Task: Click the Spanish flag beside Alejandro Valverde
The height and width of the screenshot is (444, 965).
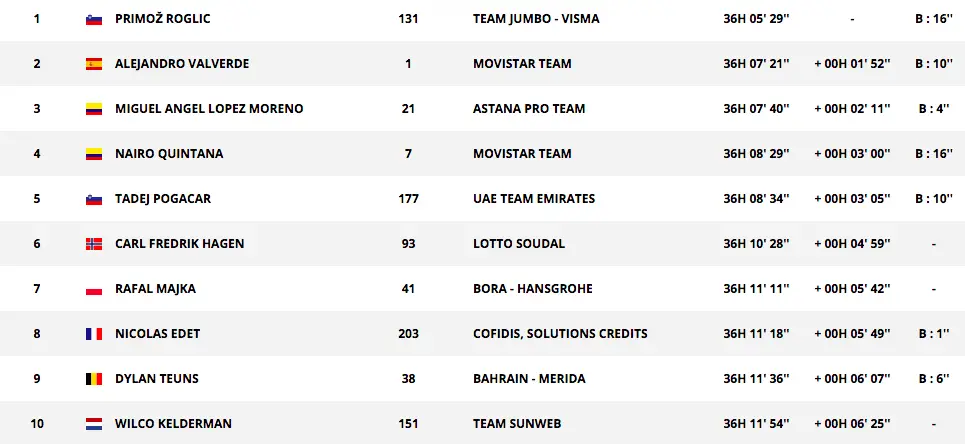Action: [x=94, y=64]
